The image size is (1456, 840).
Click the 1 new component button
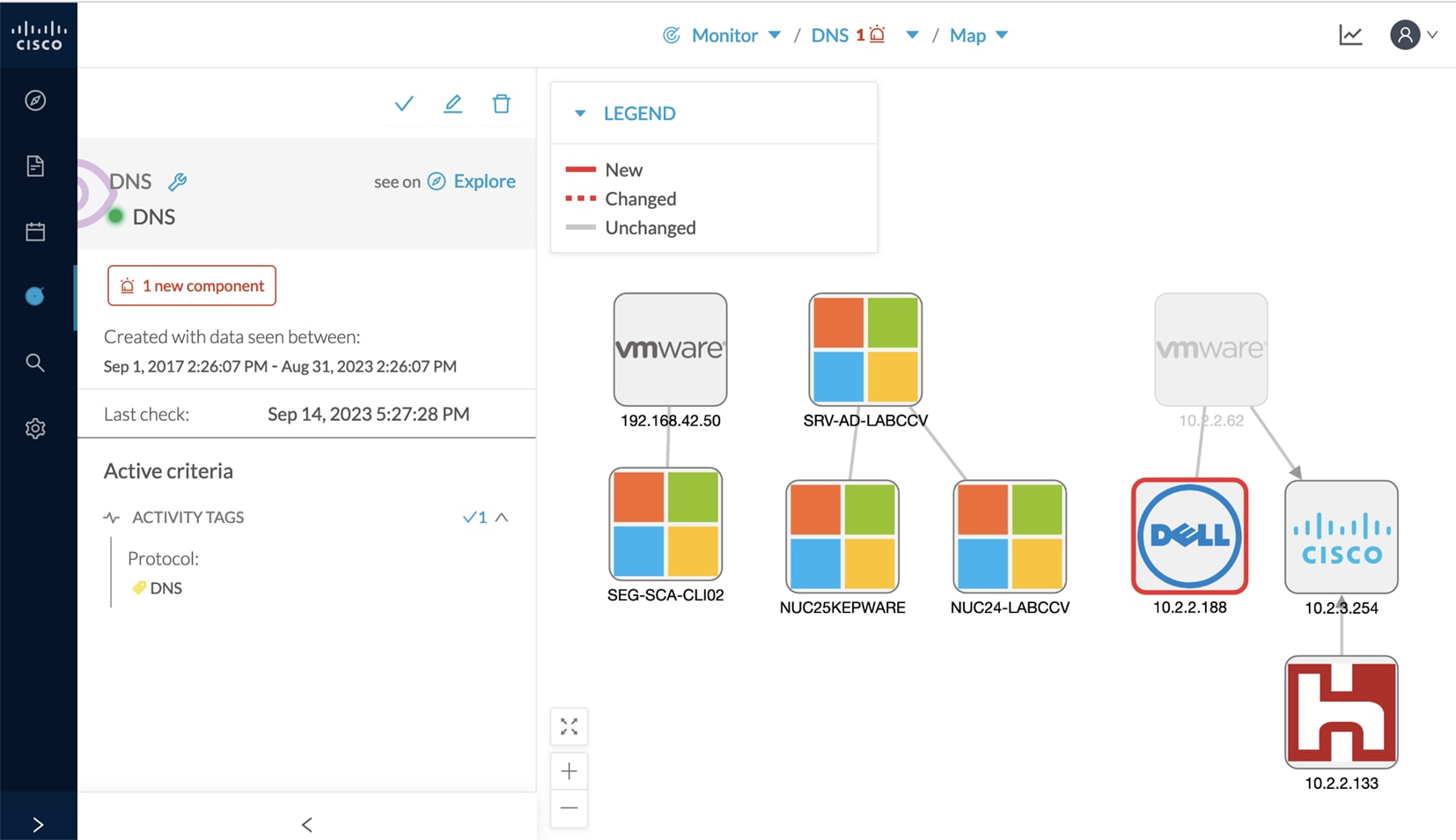(192, 285)
